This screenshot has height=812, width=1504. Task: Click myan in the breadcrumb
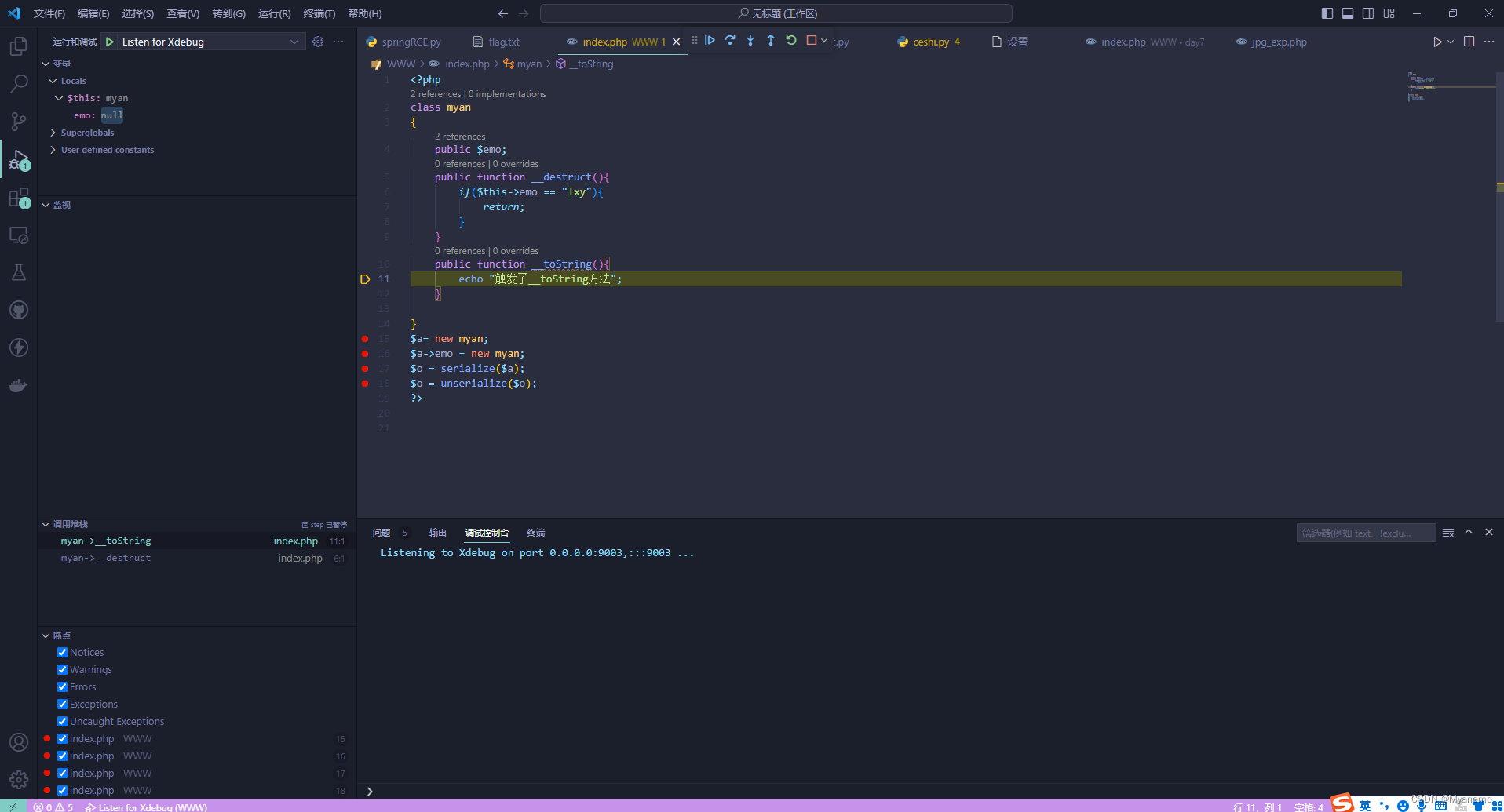coord(529,64)
